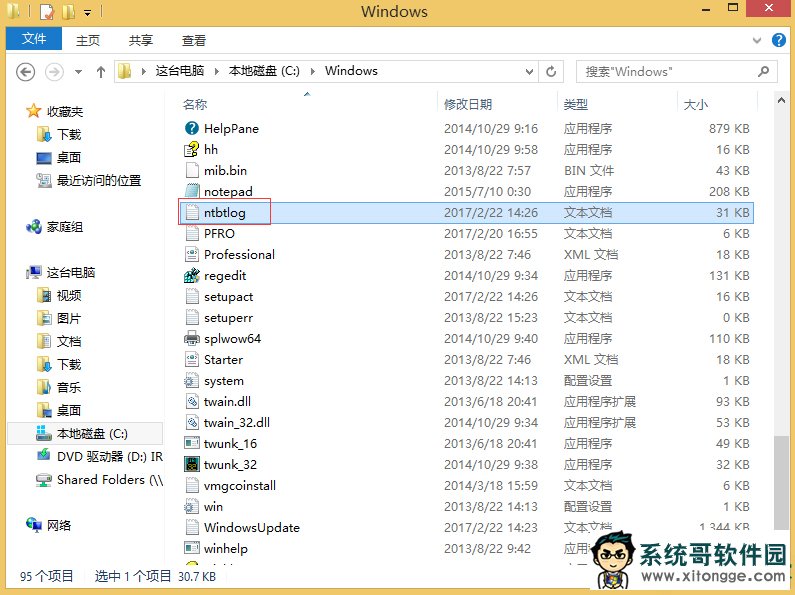
Task: Select the winhelp application icon
Action: [192, 548]
